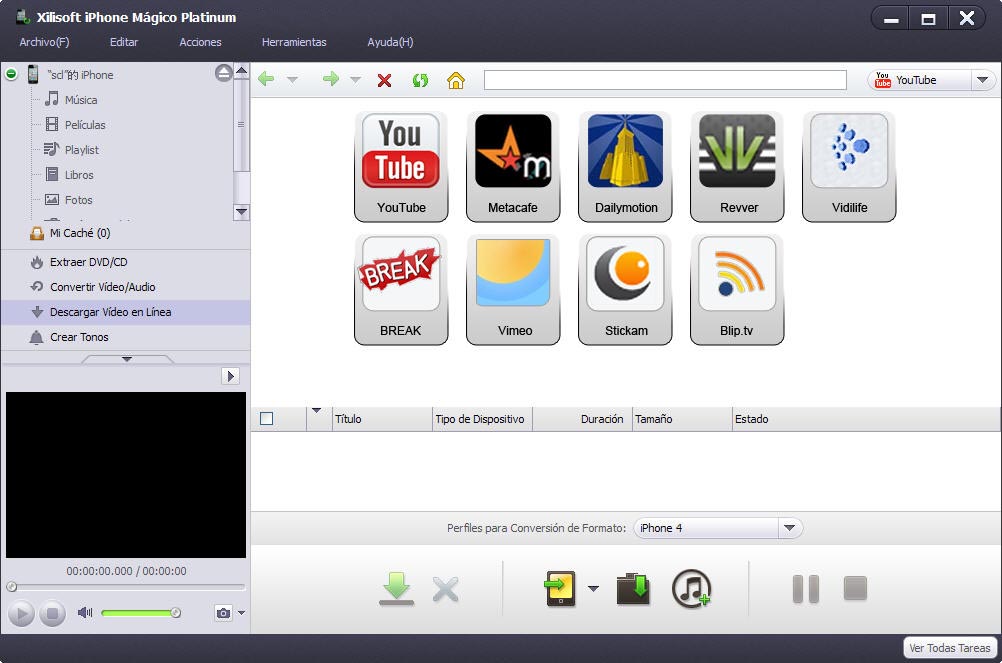Click the device tree scrollbar down arrow

(x=241, y=212)
